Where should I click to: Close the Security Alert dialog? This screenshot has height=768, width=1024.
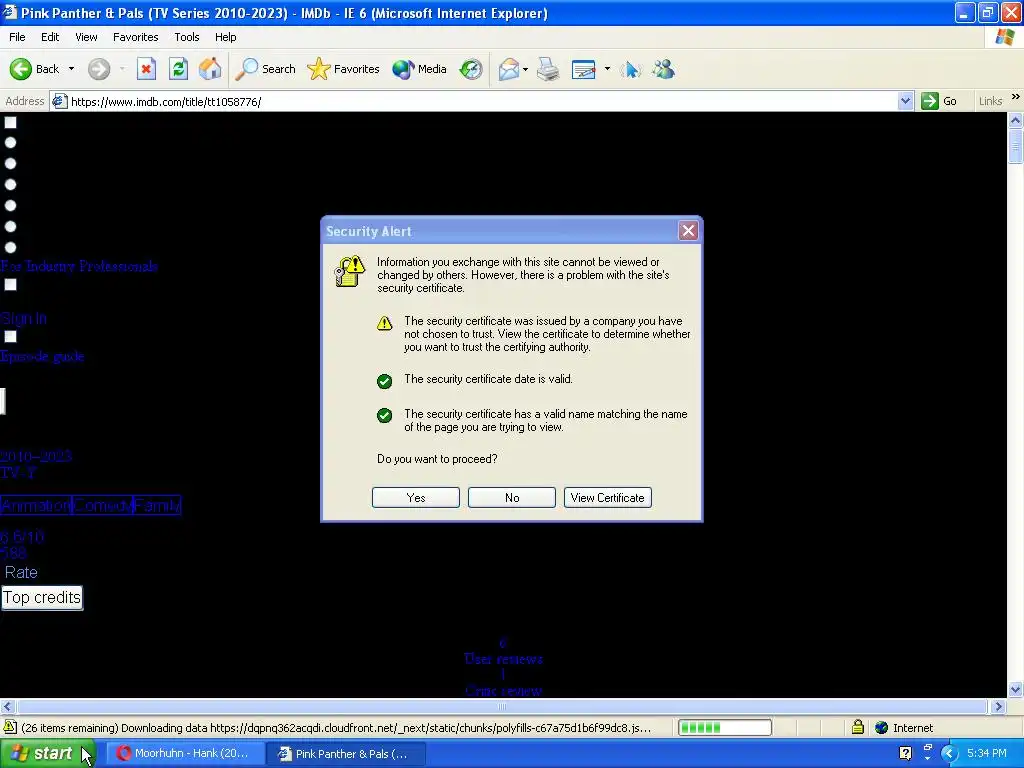tap(688, 231)
